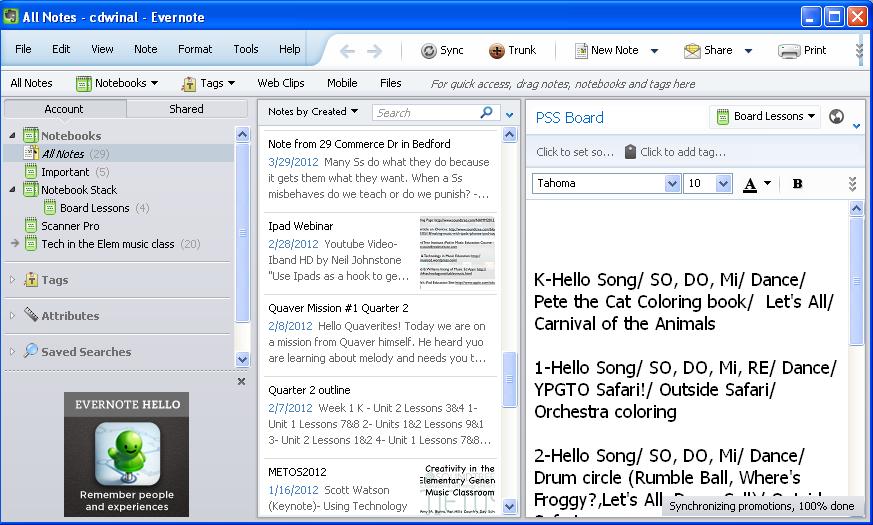873x525 pixels.
Task: Click the globe icon beside Board Lessons
Action: pyautogui.click(x=837, y=117)
